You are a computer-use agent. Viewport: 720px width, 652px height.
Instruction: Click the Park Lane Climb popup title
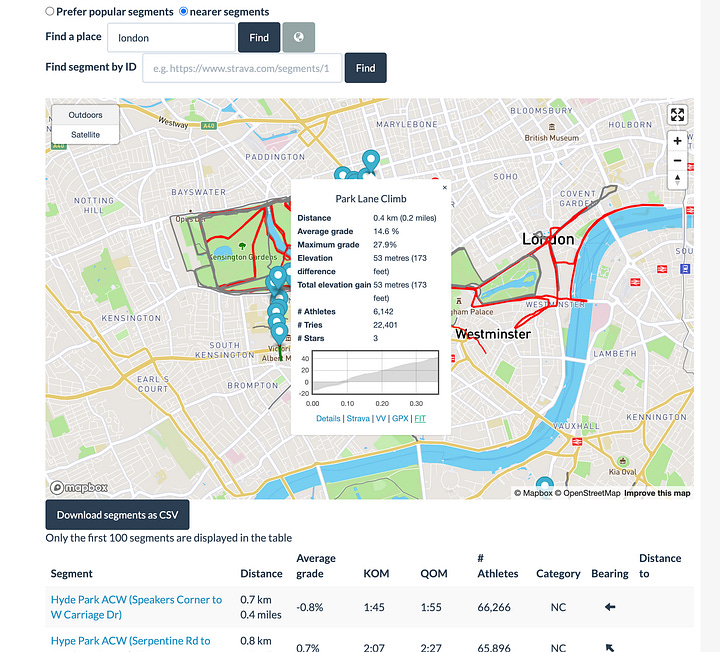[x=371, y=199]
